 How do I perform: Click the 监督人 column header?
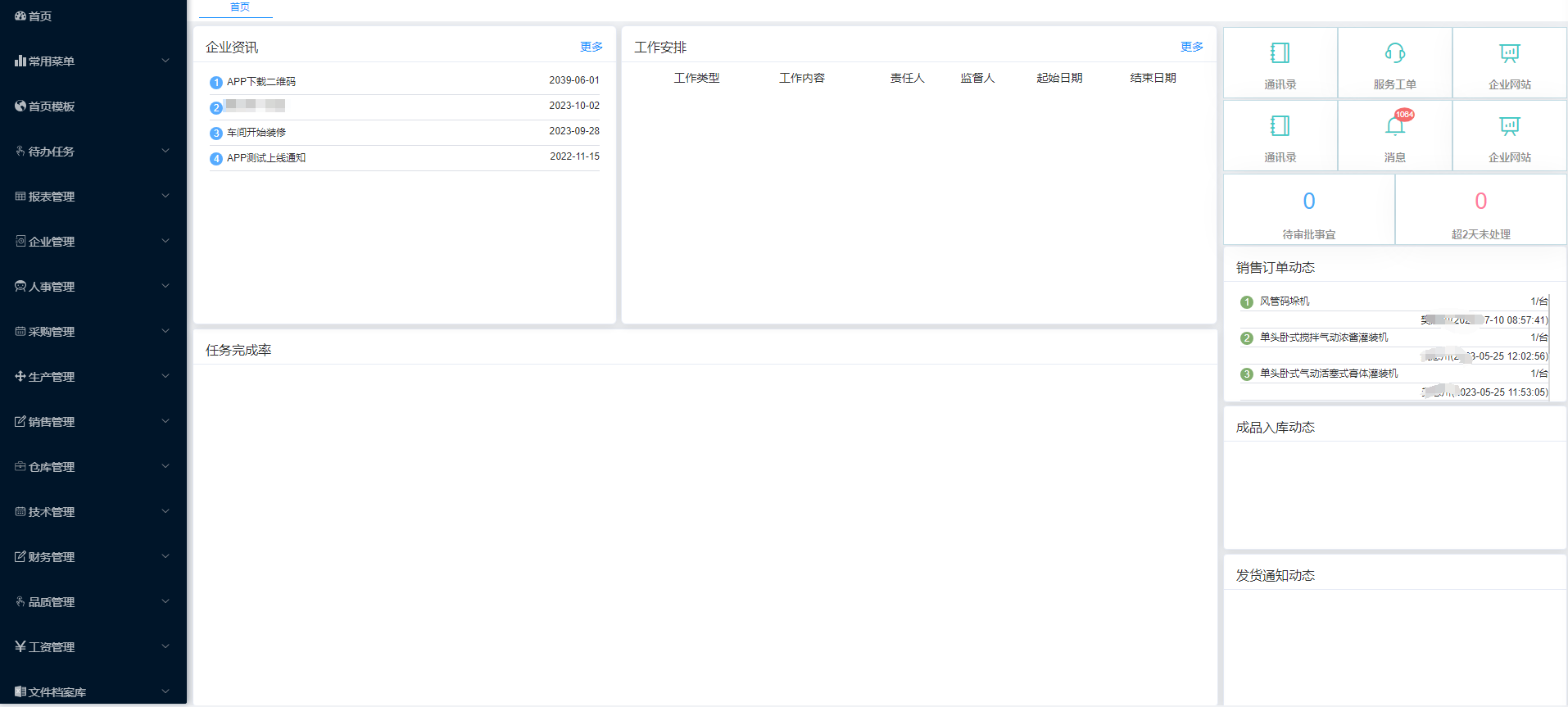(978, 78)
